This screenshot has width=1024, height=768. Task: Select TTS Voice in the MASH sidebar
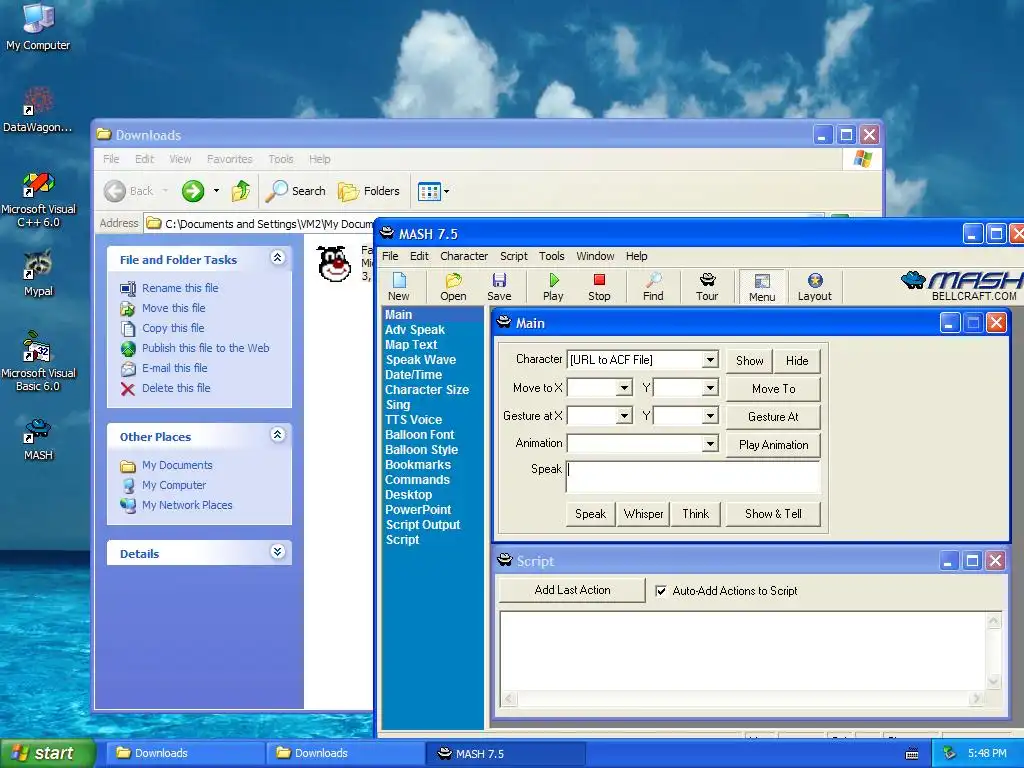coord(413,420)
